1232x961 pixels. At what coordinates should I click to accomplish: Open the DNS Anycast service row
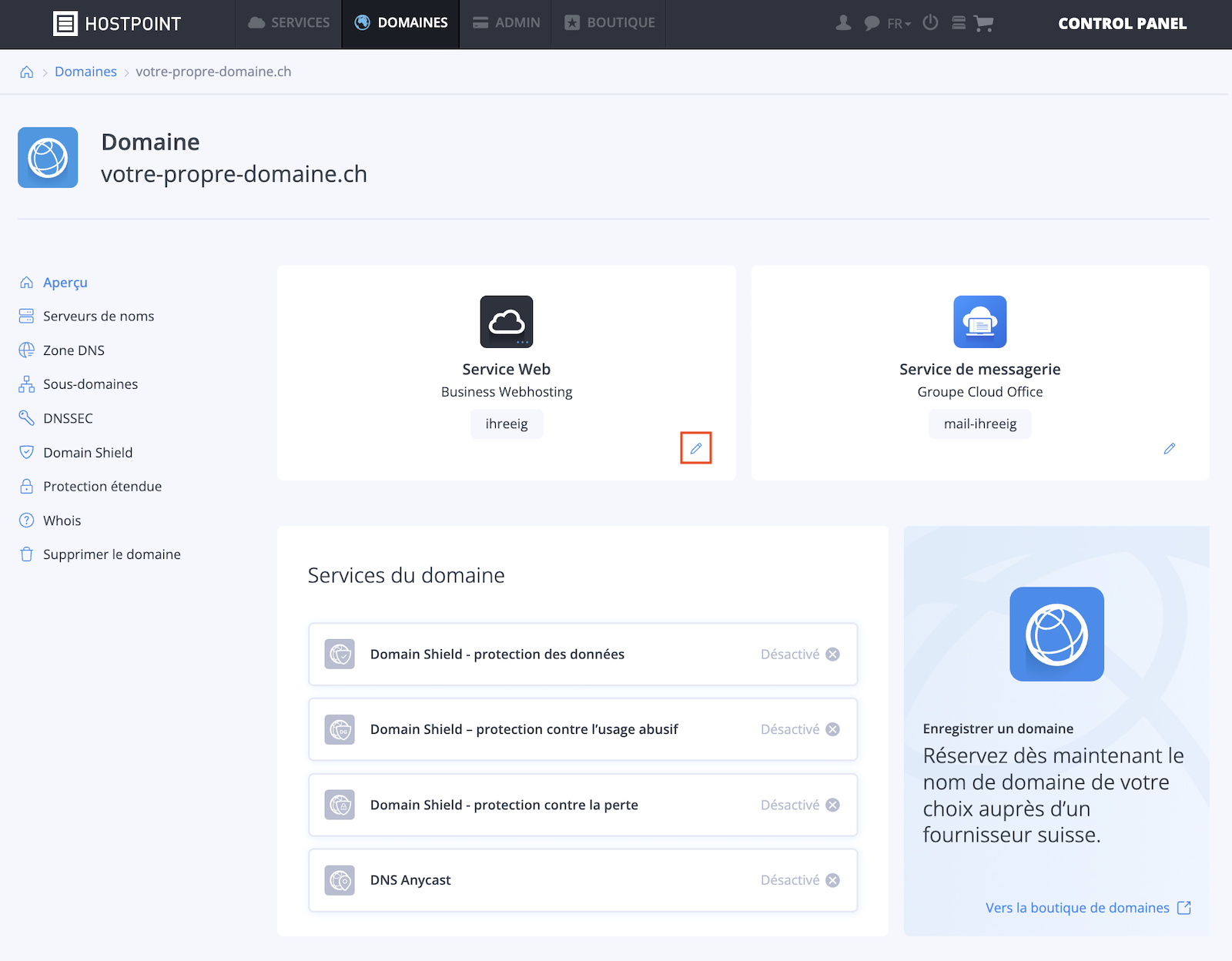tap(583, 881)
